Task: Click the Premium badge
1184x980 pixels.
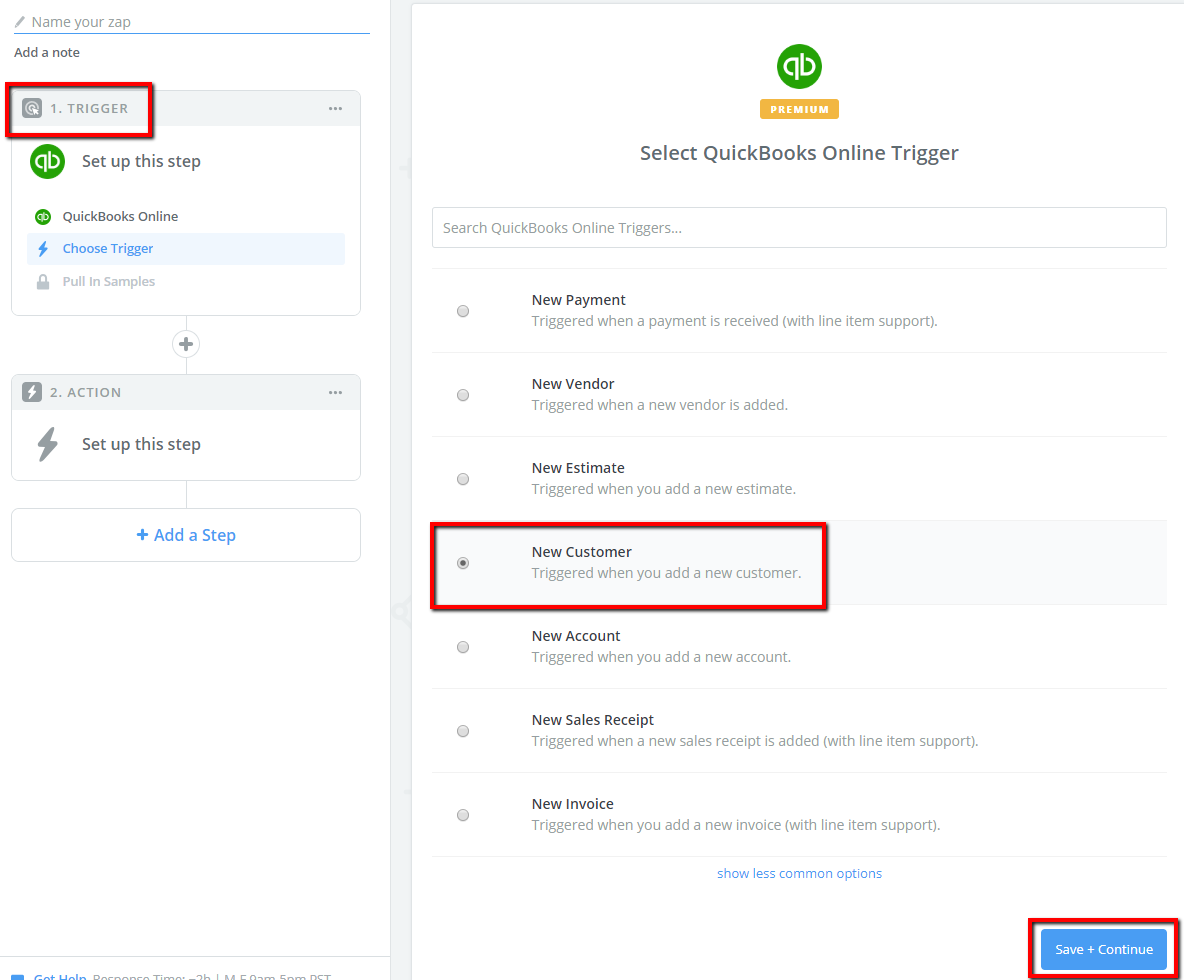Action: pos(799,109)
